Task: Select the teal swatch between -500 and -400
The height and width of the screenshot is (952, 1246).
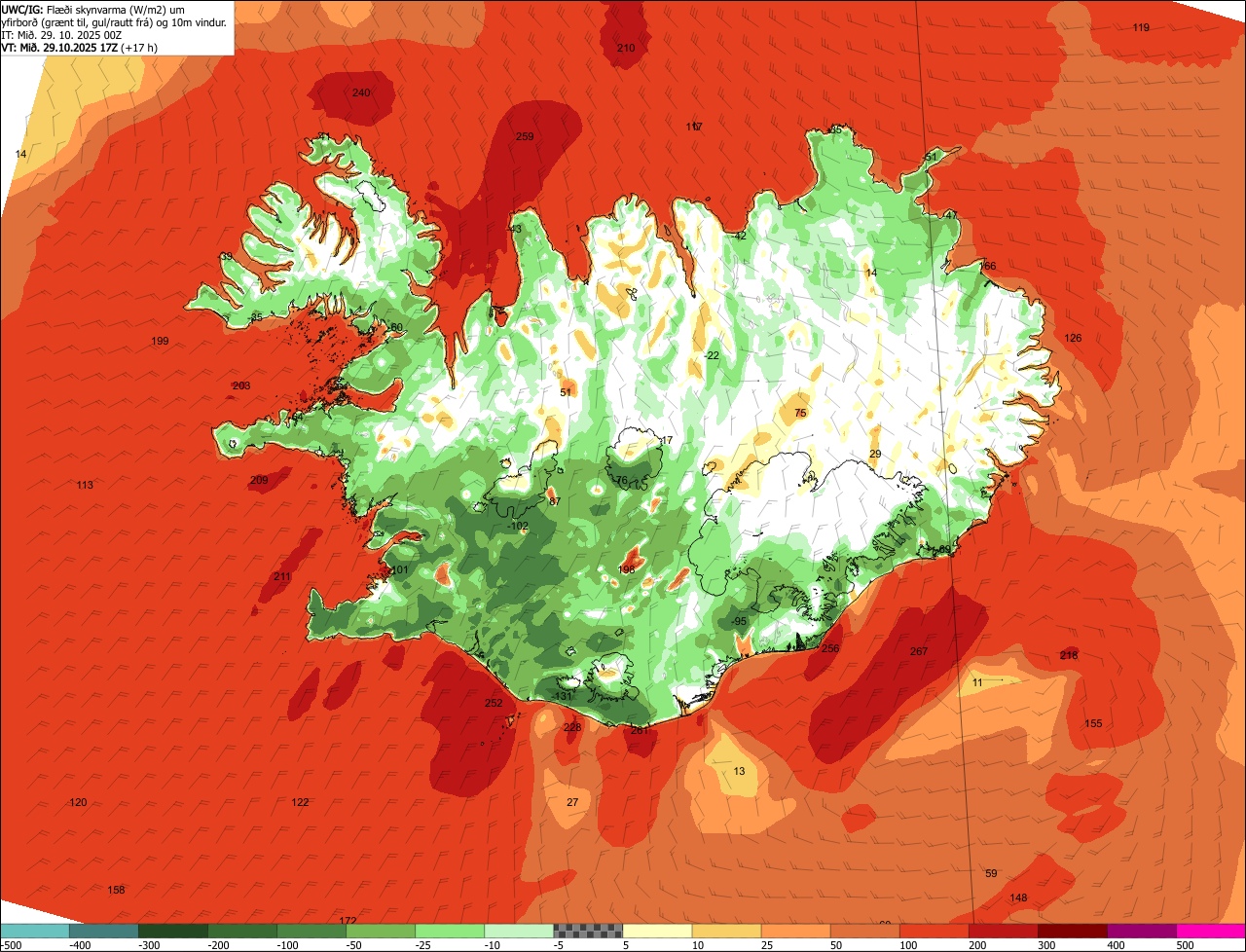Action: coord(35,931)
